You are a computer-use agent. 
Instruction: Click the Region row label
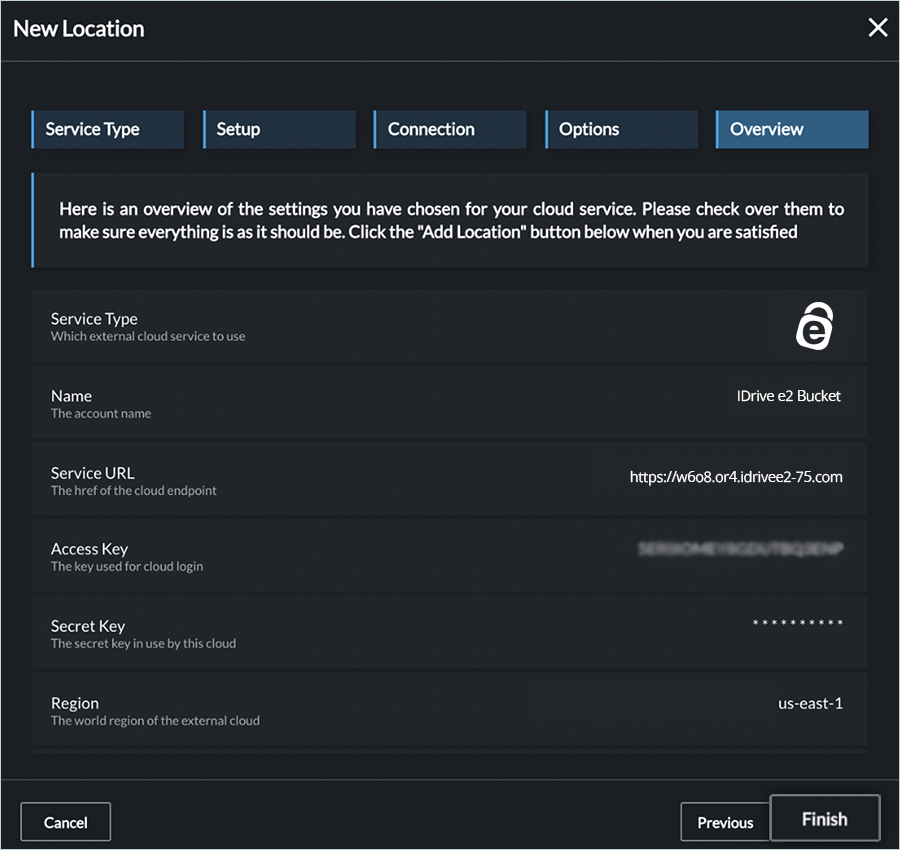tap(75, 703)
